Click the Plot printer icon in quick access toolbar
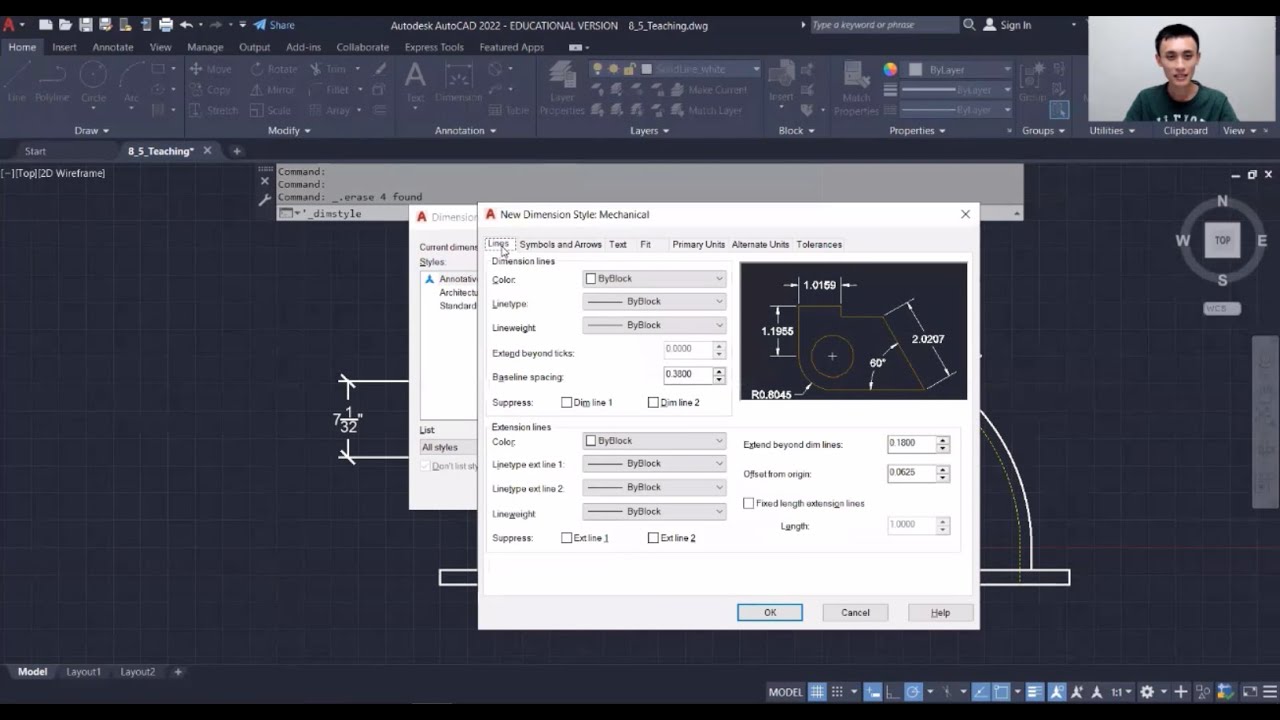Image resolution: width=1280 pixels, height=720 pixels. pyautogui.click(x=166, y=24)
